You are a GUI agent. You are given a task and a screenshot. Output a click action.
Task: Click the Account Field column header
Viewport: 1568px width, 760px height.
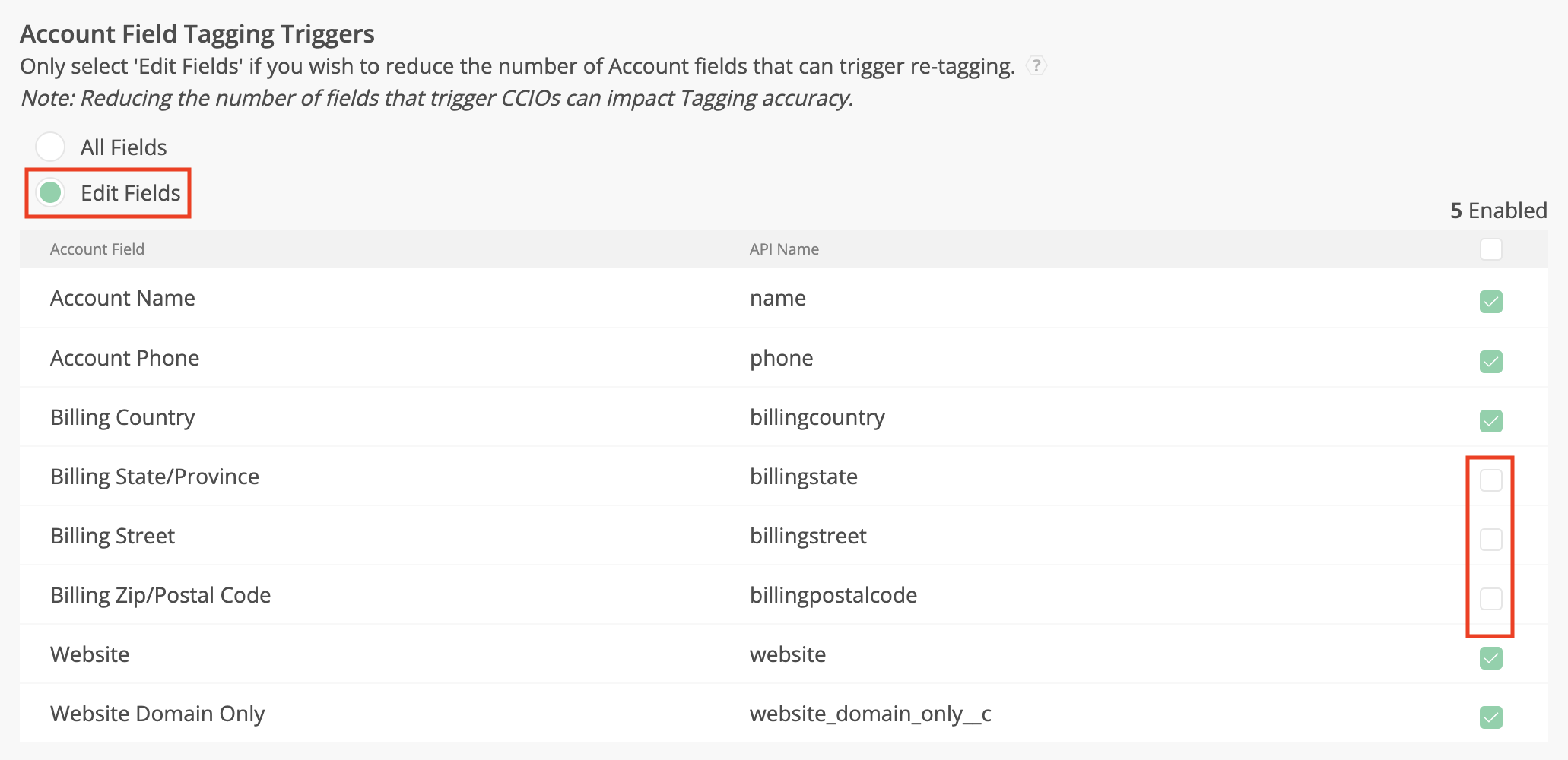pos(97,249)
